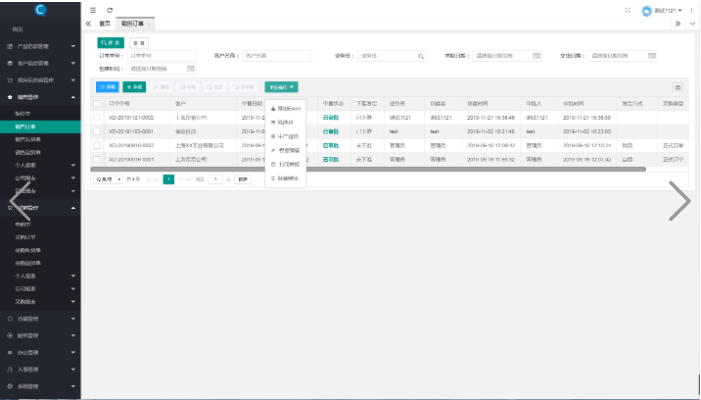Choose the bottom batch-delete menu entry
Viewport: 701px width, 400px height.
tap(286, 178)
